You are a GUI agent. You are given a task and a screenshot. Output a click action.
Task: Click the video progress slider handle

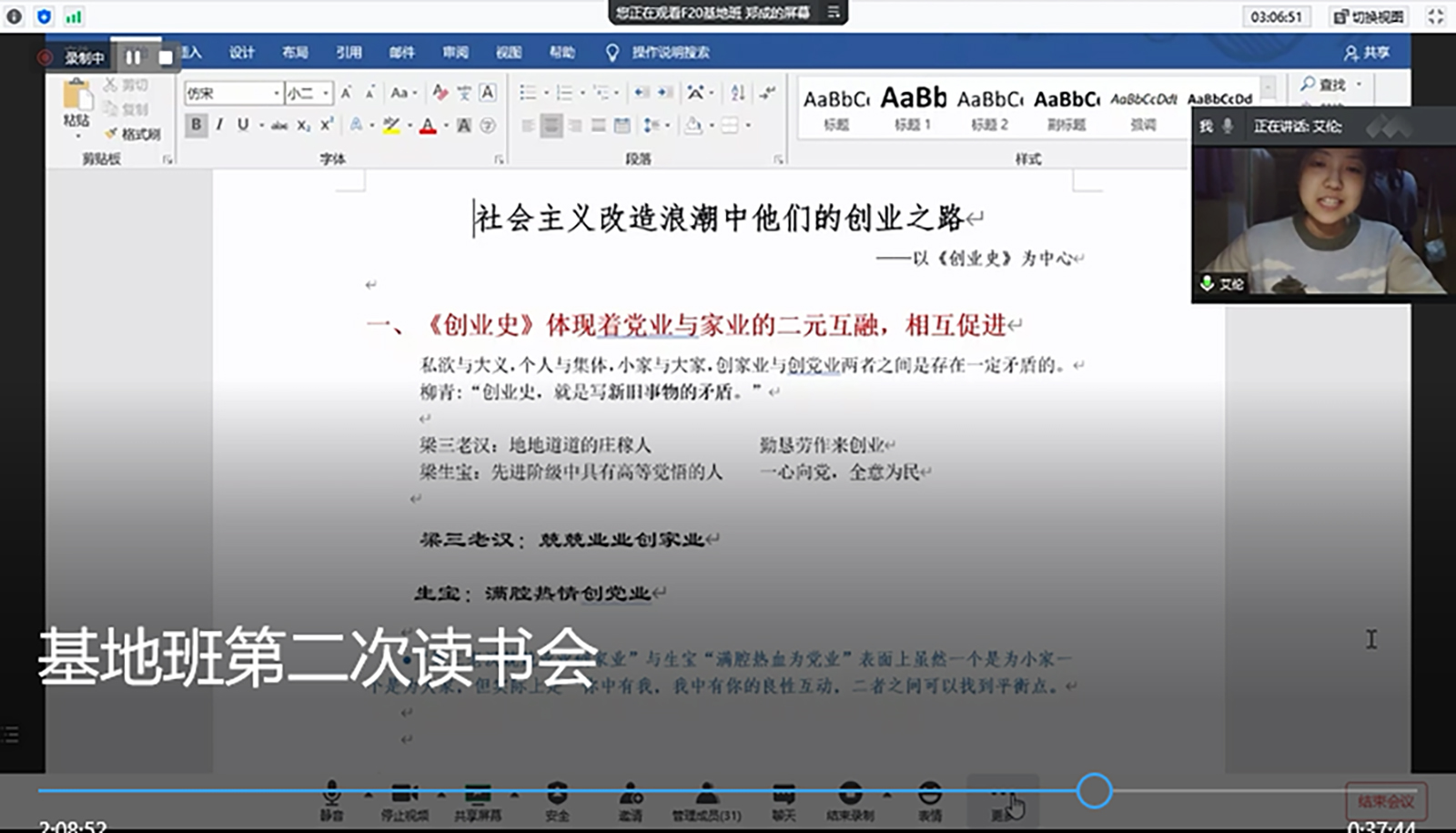coord(1094,791)
